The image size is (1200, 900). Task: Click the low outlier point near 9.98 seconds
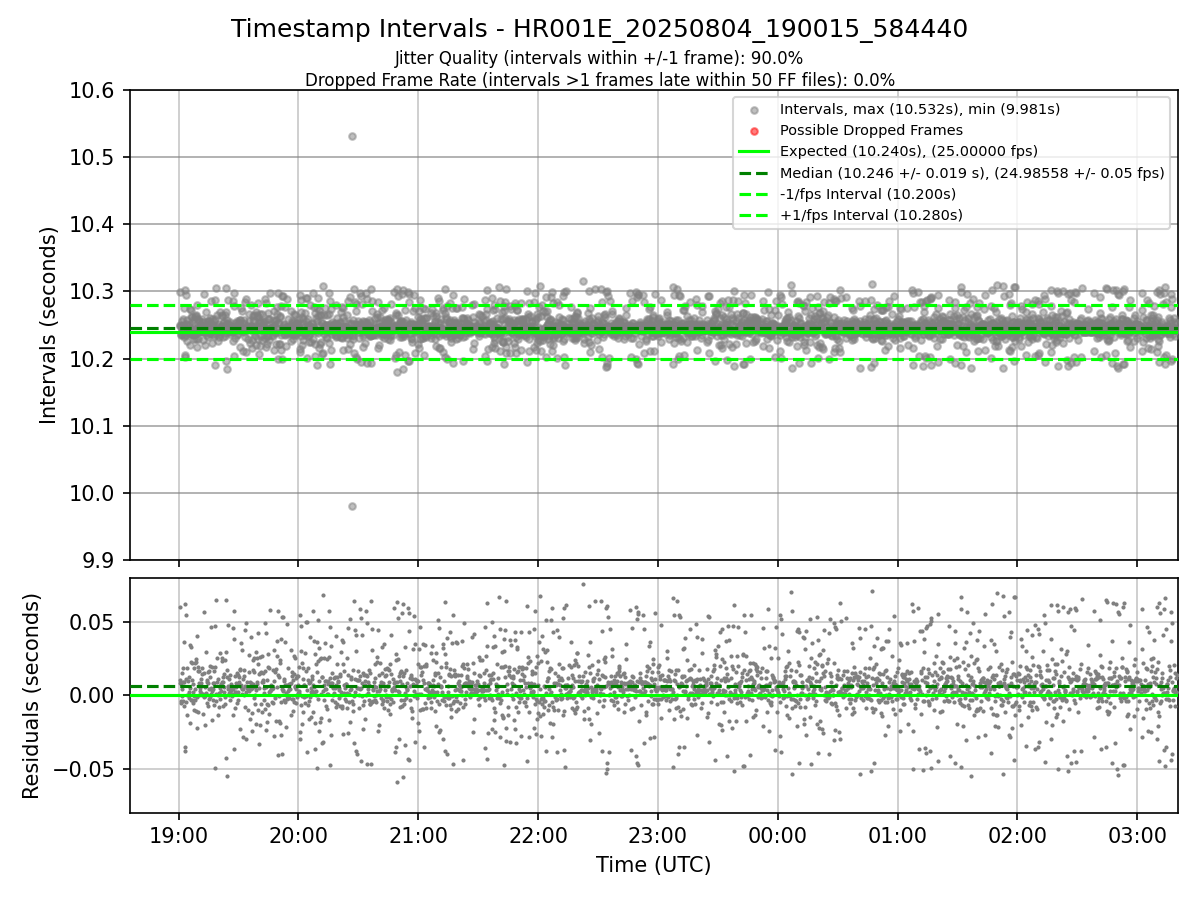(x=352, y=506)
